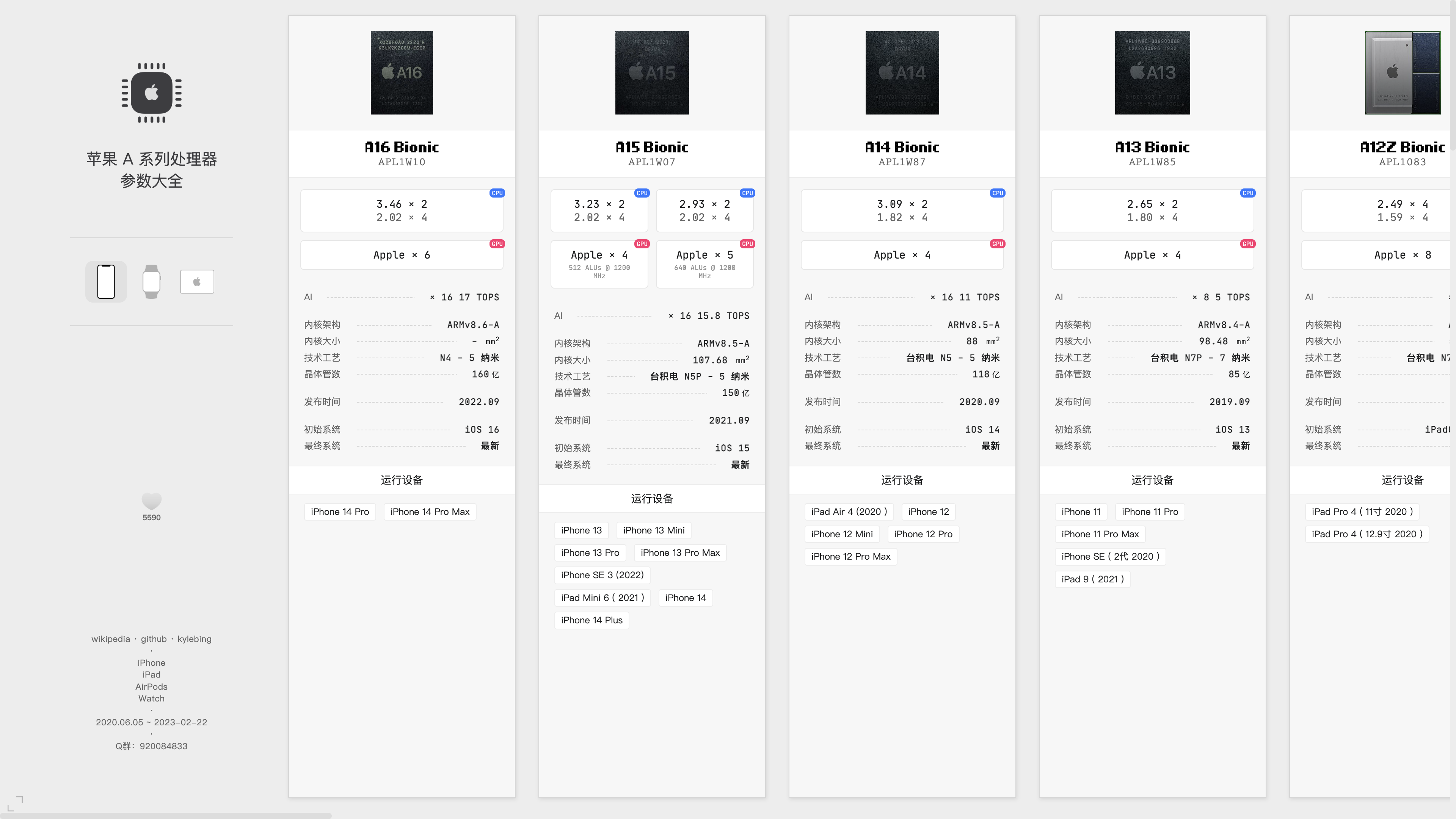Screen dimensions: 1456x819
Task: Click the A14 Bionic GPU badge
Action: pyautogui.click(x=997, y=244)
